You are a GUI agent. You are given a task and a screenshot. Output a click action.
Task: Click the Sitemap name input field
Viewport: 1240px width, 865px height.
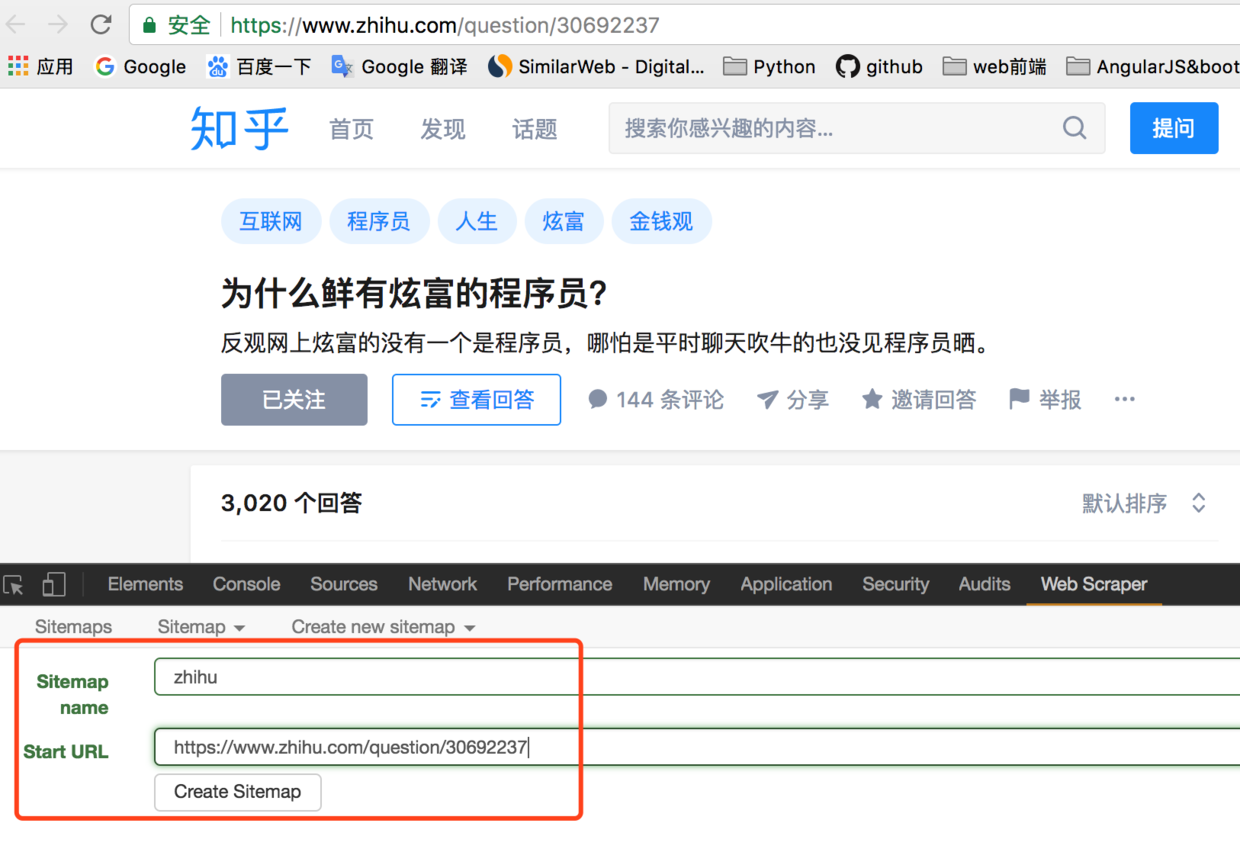tap(697, 677)
